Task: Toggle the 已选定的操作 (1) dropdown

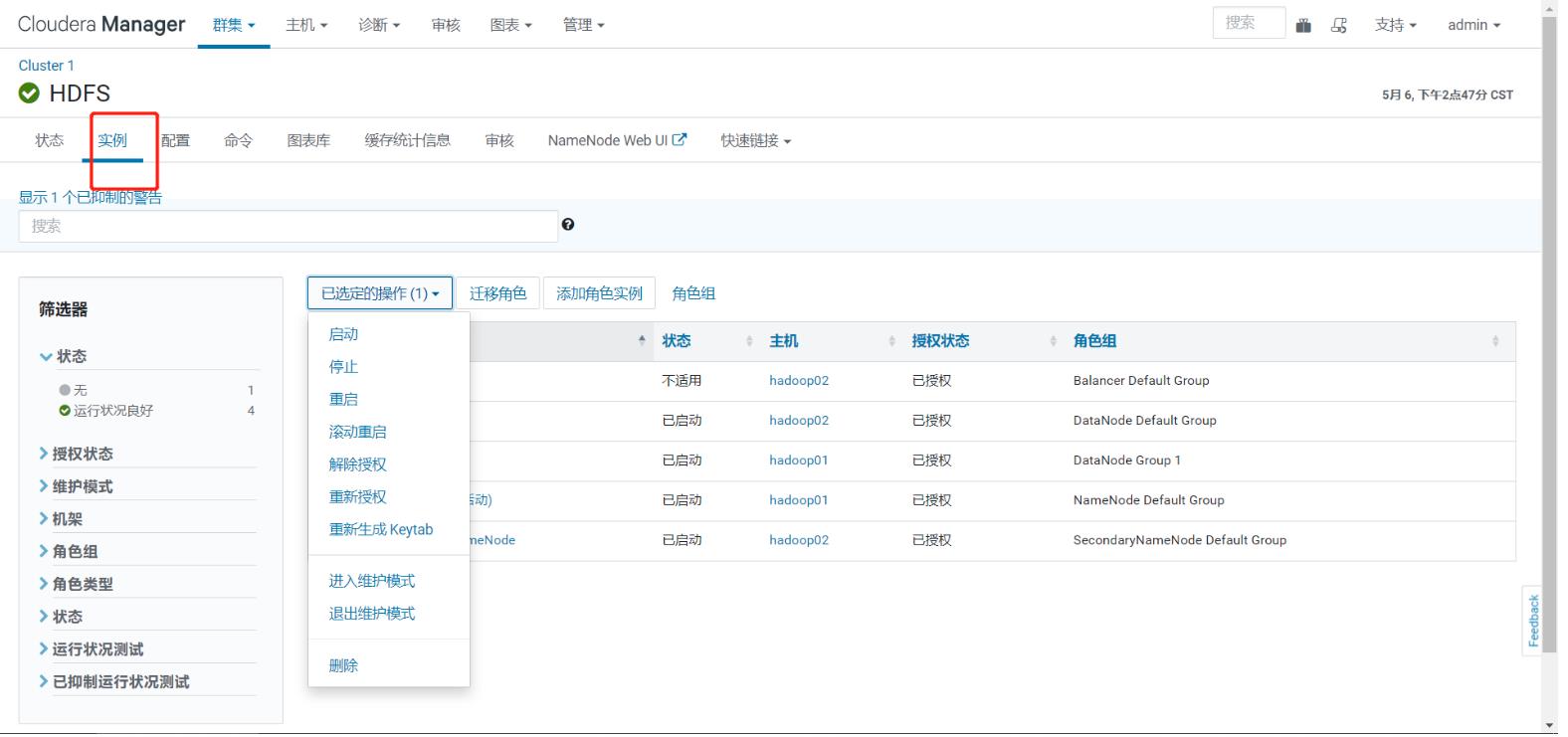Action: coord(380,293)
